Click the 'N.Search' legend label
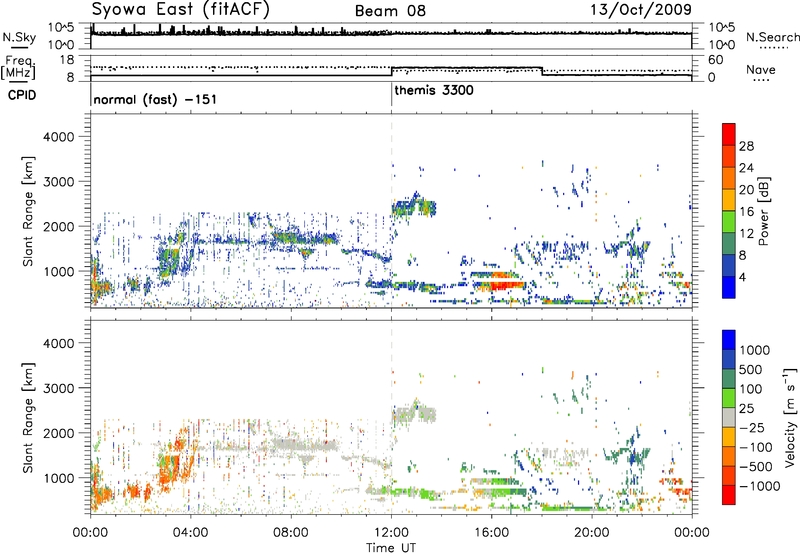 [772, 37]
